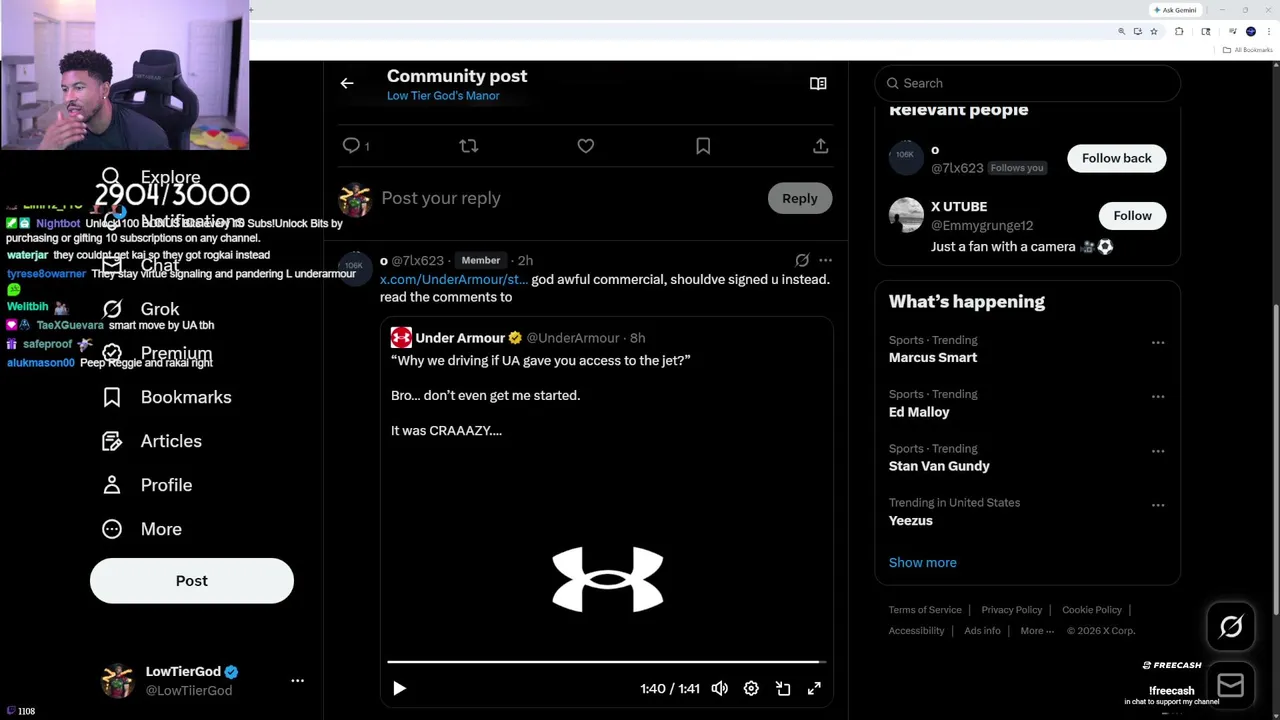Open o's avatar in Relevant people
Image resolution: width=1280 pixels, height=720 pixels.
pos(906,157)
